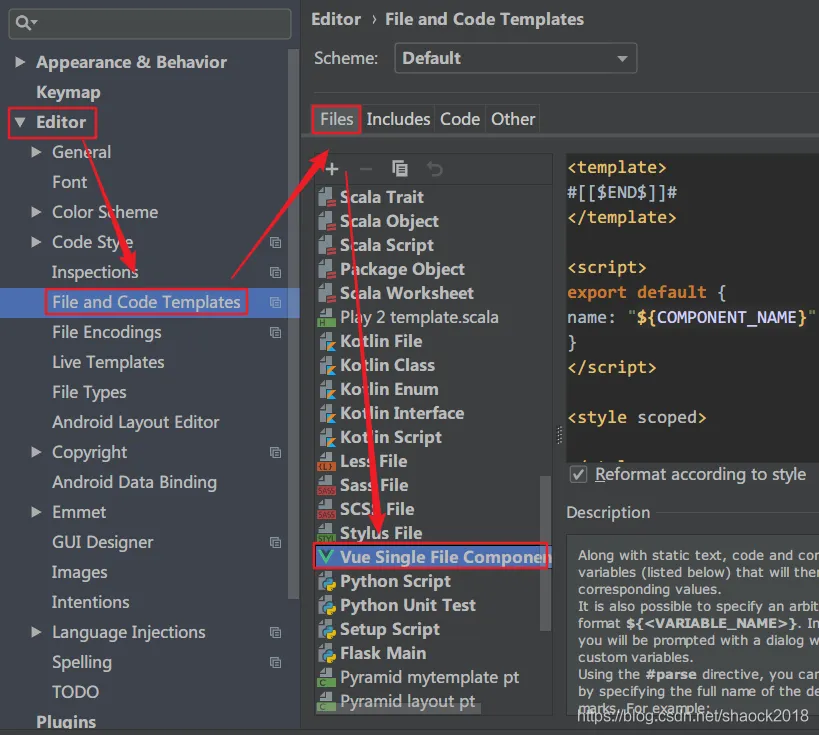The width and height of the screenshot is (819, 735).
Task: Click the Sass File icon
Action: tap(326, 486)
